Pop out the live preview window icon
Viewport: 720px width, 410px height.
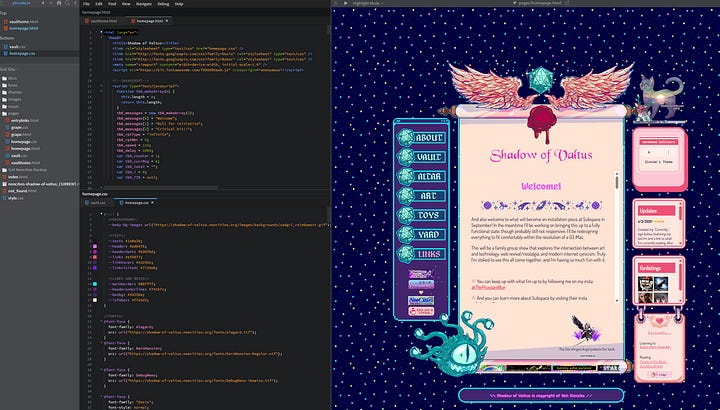click(x=567, y=3)
